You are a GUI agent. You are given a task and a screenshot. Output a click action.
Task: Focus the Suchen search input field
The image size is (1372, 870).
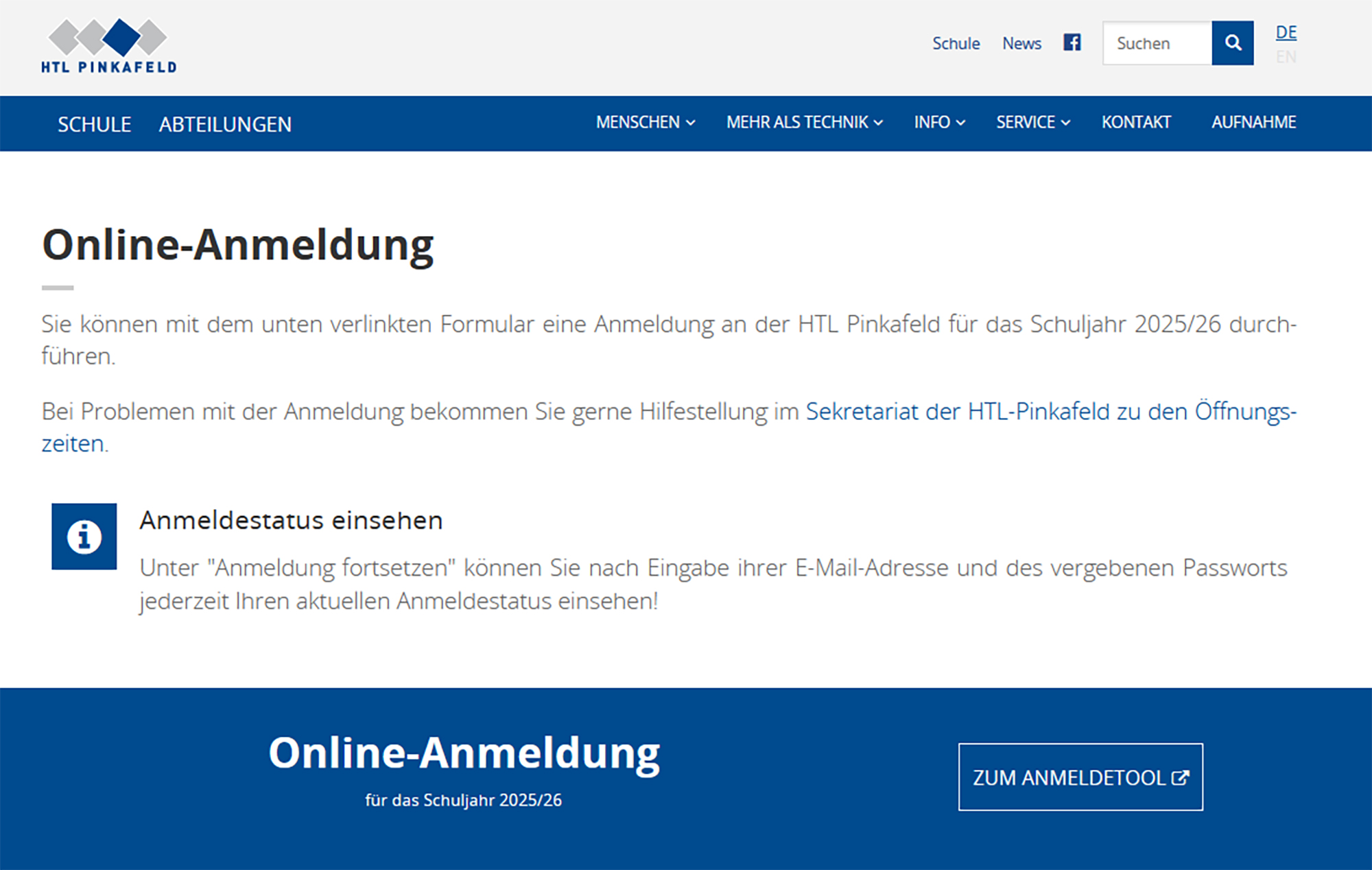1157,43
